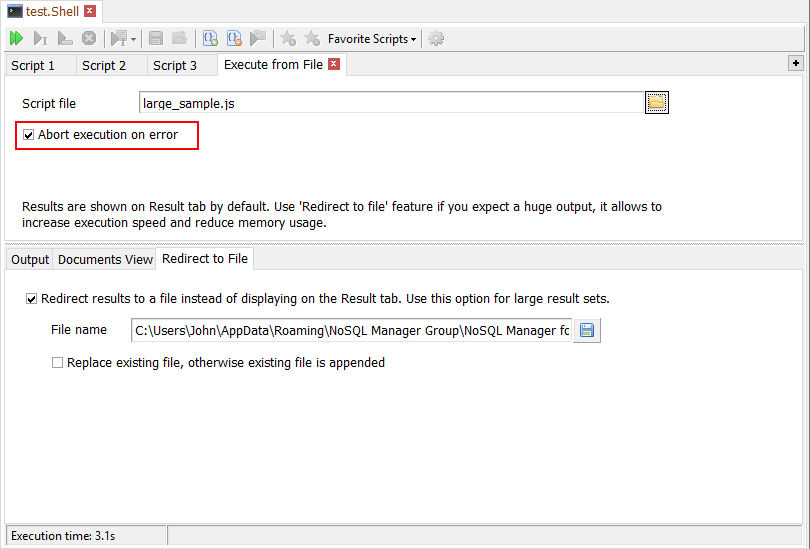Viewport: 810px width, 549px height.
Task: Click the green Execute script button
Action: pos(16,39)
